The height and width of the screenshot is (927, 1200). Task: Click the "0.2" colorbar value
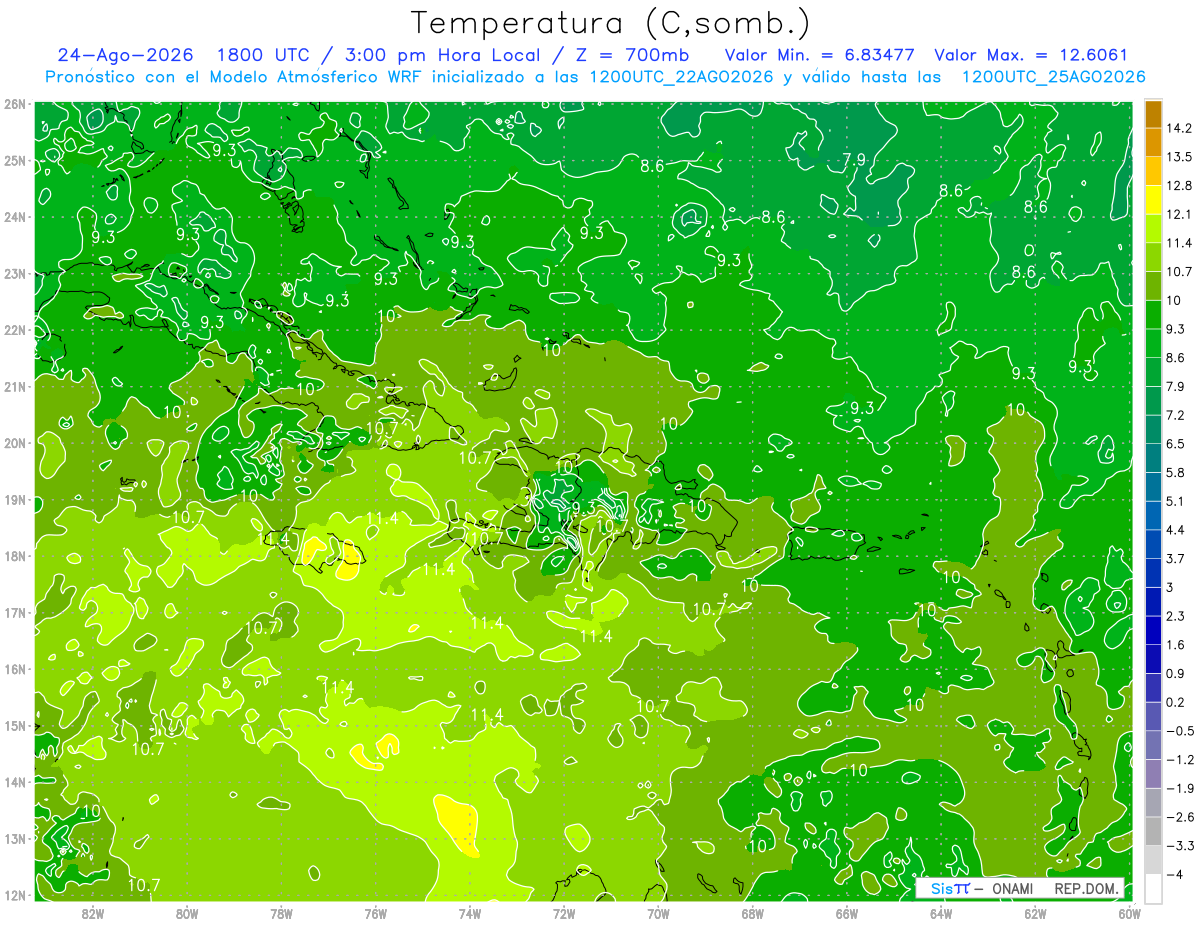pyautogui.click(x=1176, y=702)
